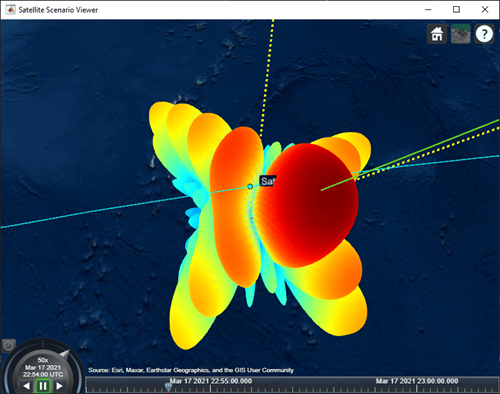500x394 pixels.
Task: Click the Home view button
Action: [437, 34]
